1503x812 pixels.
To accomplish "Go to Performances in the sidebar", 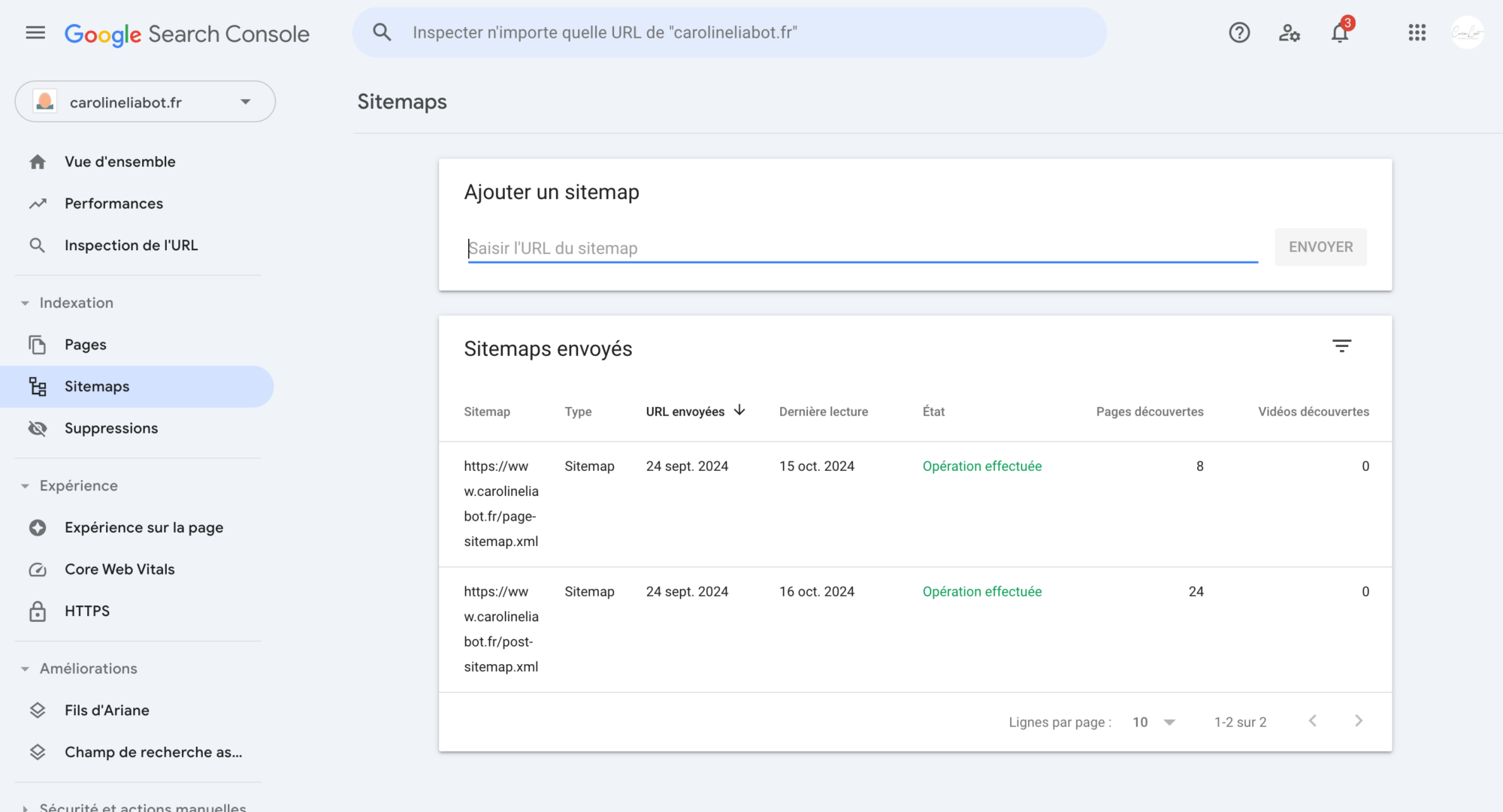I will point(113,204).
